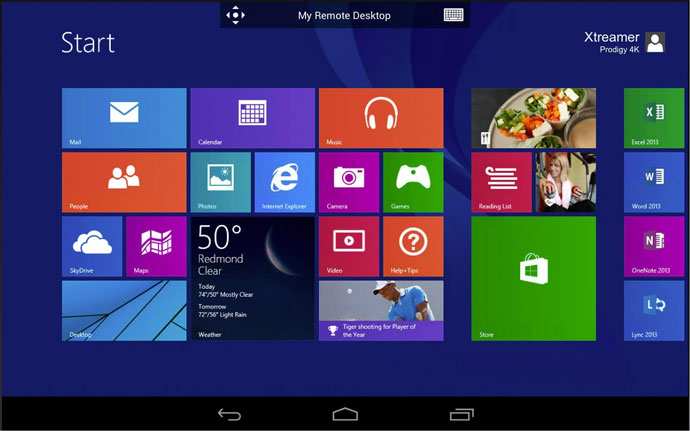
Task: Open the SkyDrive tile
Action: point(92,247)
